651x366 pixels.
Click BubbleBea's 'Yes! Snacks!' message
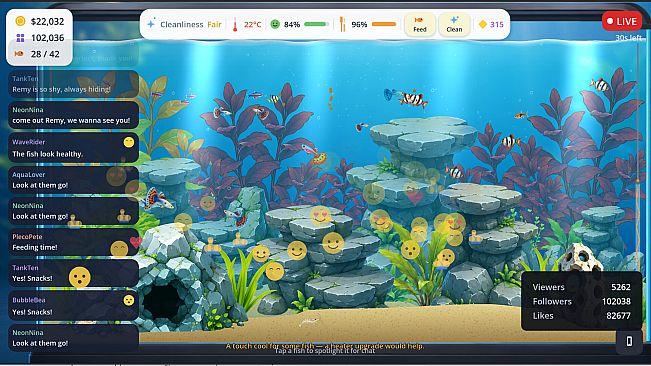coord(73,306)
